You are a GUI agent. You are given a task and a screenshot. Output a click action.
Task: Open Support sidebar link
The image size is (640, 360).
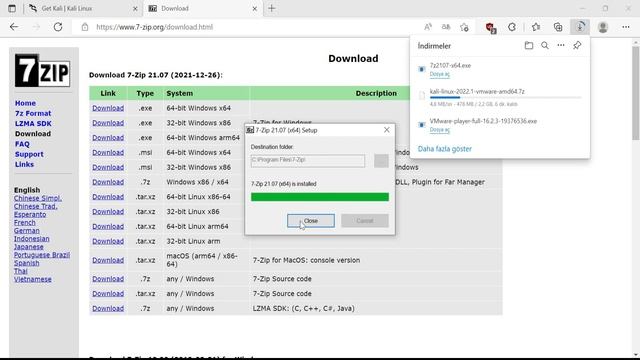coord(29,154)
